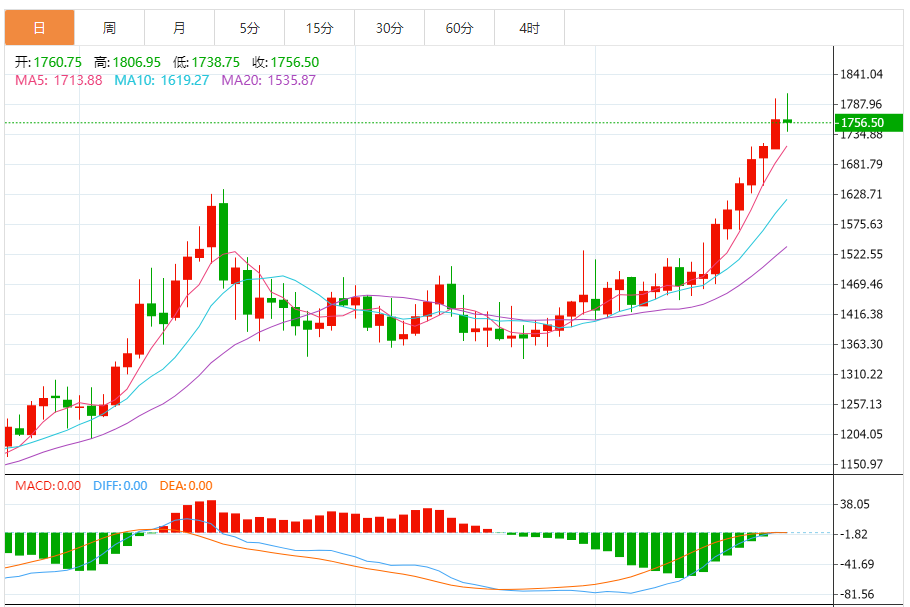Click the 高:1806.95 high price readout
The width and height of the screenshot is (910, 607).
[127, 62]
